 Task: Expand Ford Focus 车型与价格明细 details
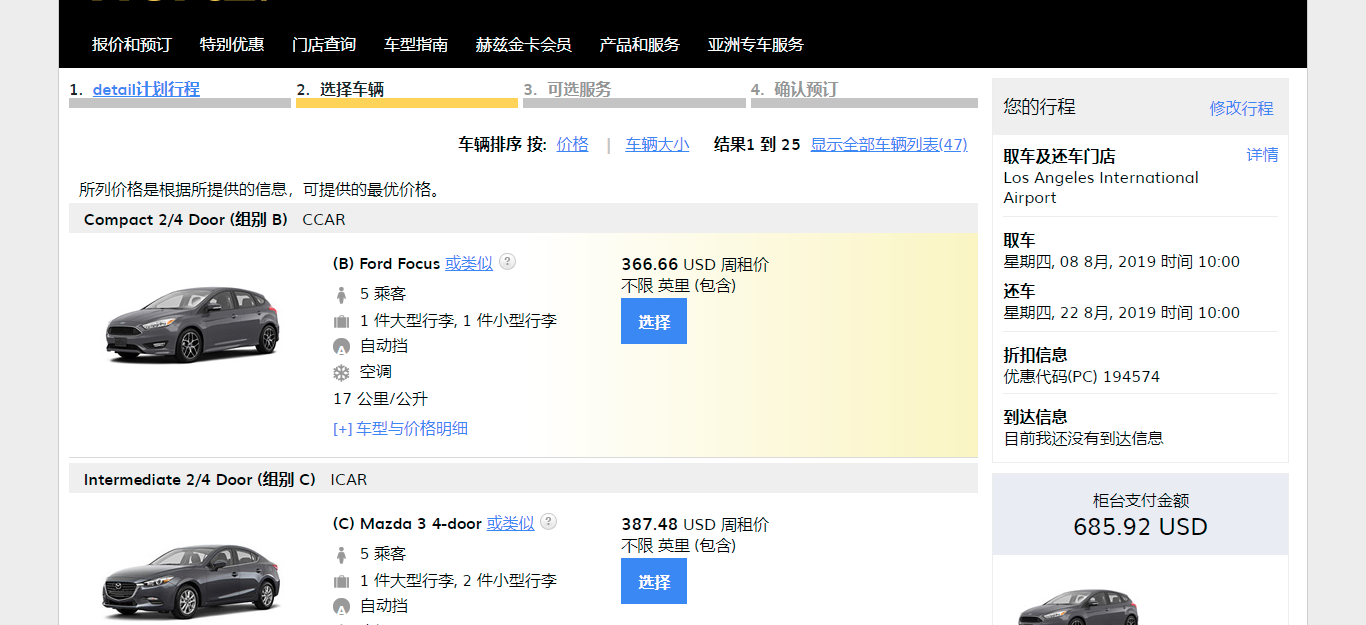point(400,429)
